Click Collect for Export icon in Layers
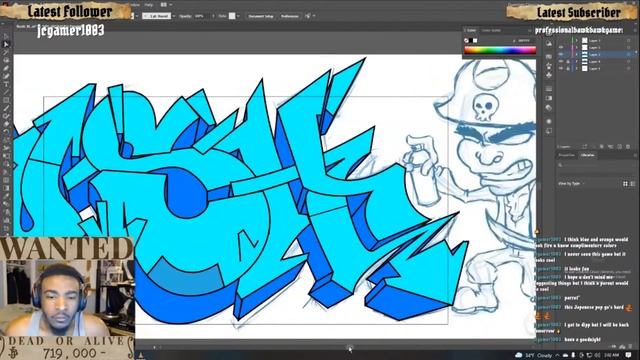Viewport: 640px width, 360px height. (585, 147)
